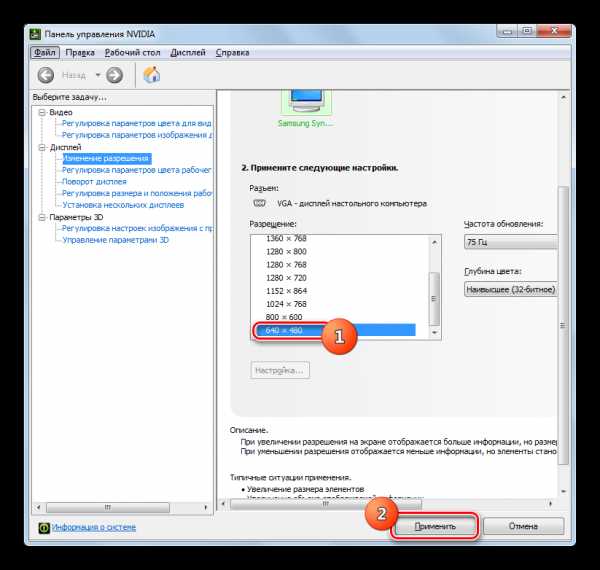Open the Правка menu
The image size is (600, 570).
coord(80,52)
